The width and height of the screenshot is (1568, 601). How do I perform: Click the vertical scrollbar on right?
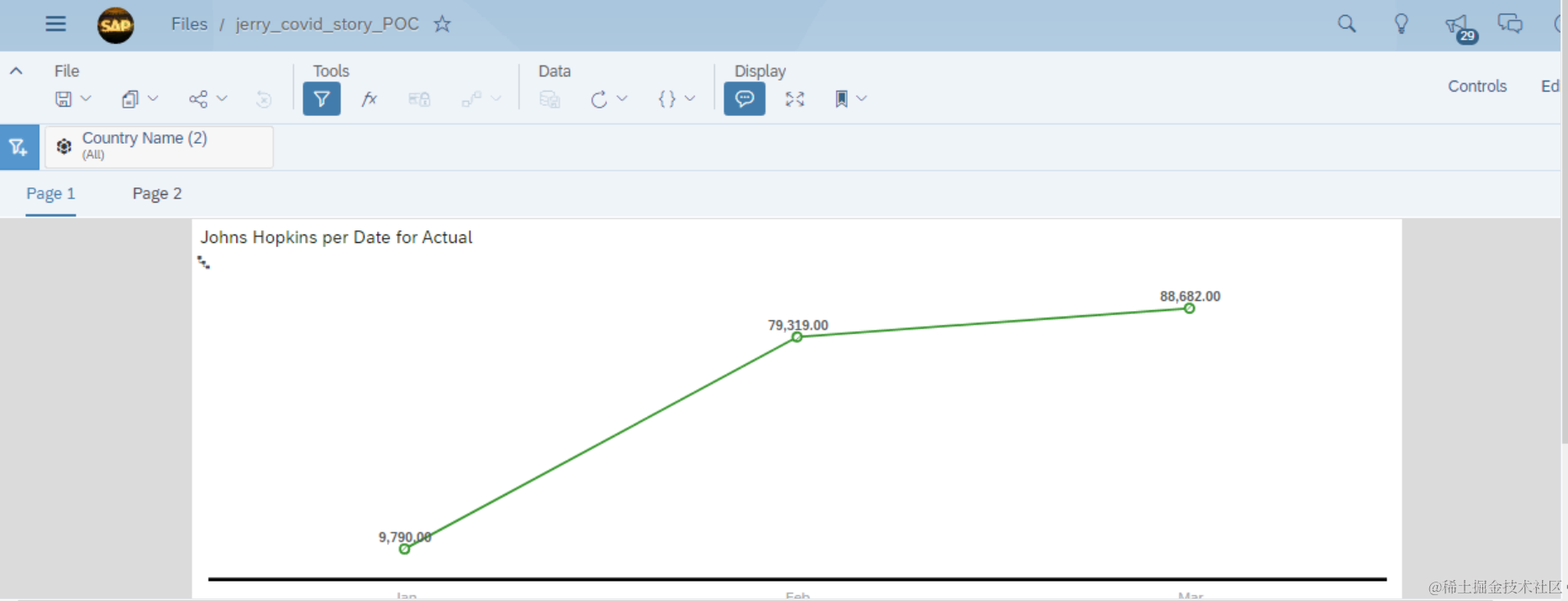tap(1564, 221)
